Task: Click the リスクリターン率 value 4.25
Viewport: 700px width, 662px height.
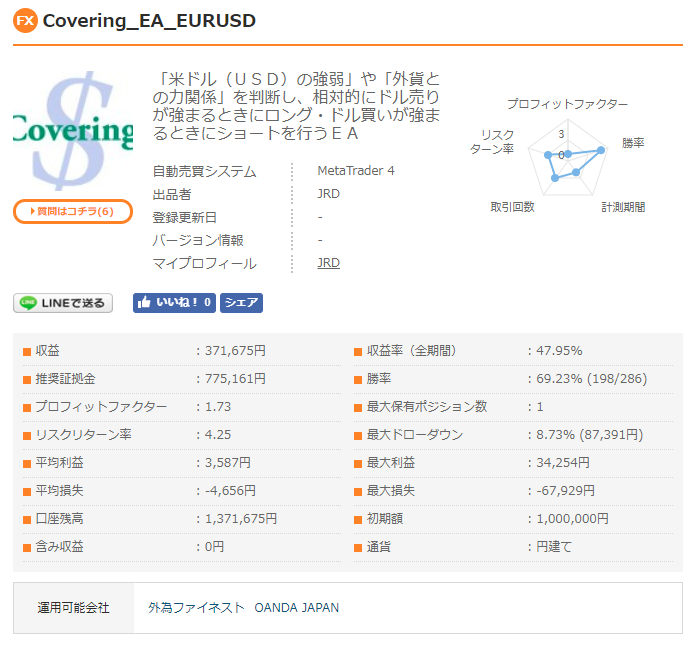Action: pyautogui.click(x=218, y=435)
